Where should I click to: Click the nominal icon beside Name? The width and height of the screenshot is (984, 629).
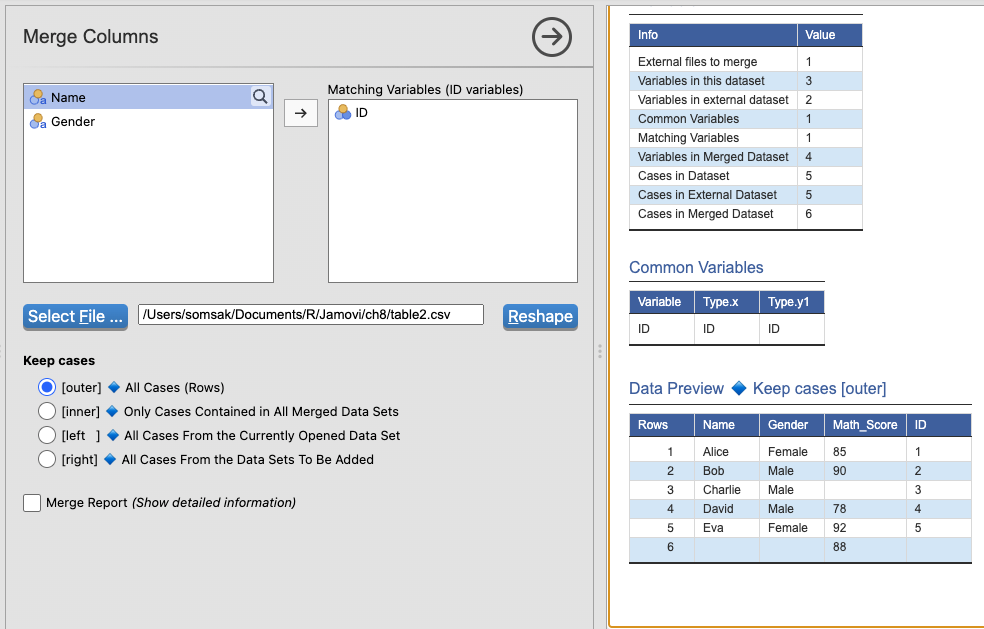pos(38,97)
